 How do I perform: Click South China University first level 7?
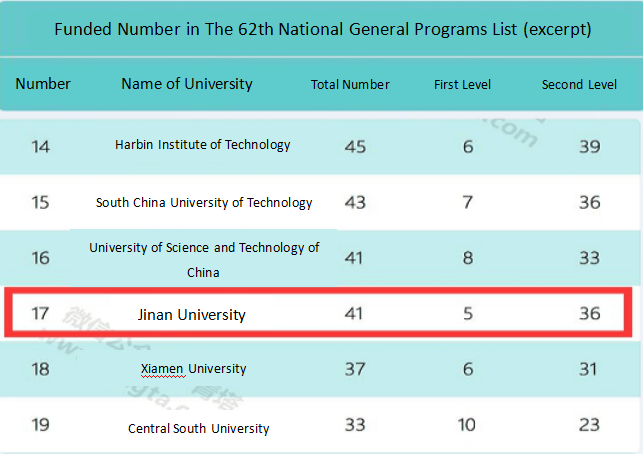(x=468, y=203)
